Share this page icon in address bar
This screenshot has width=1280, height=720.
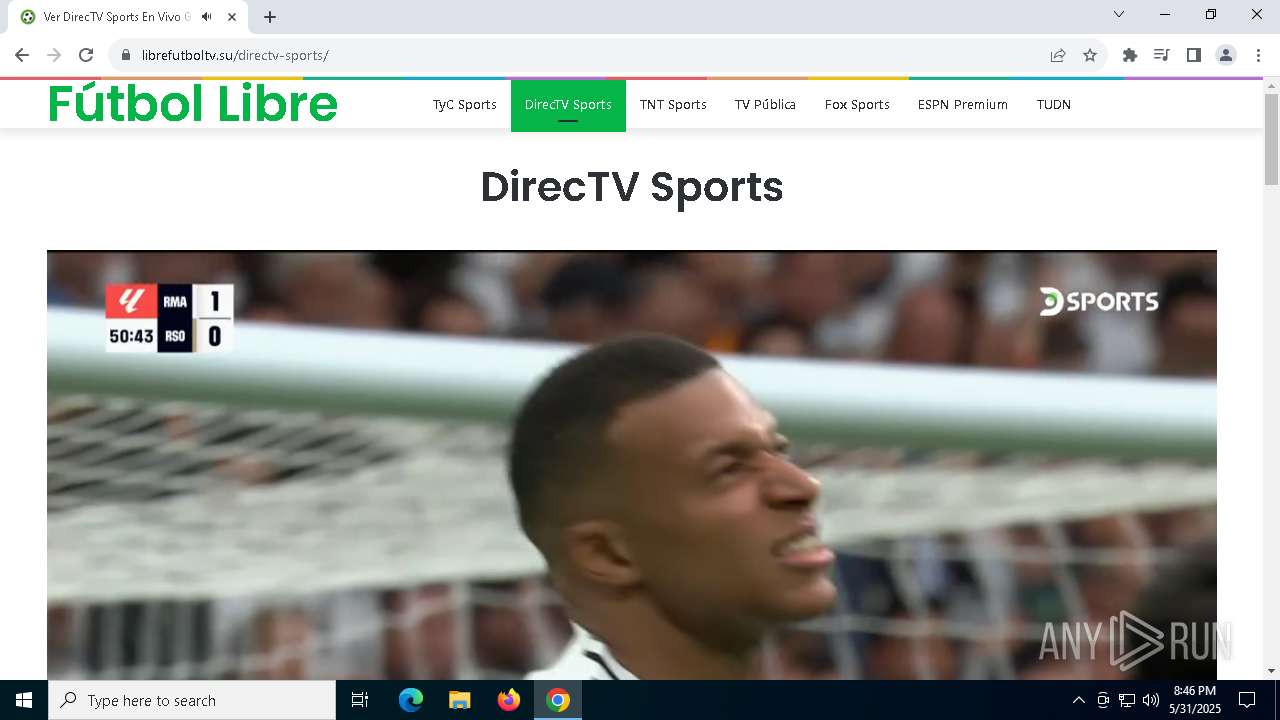[1058, 55]
